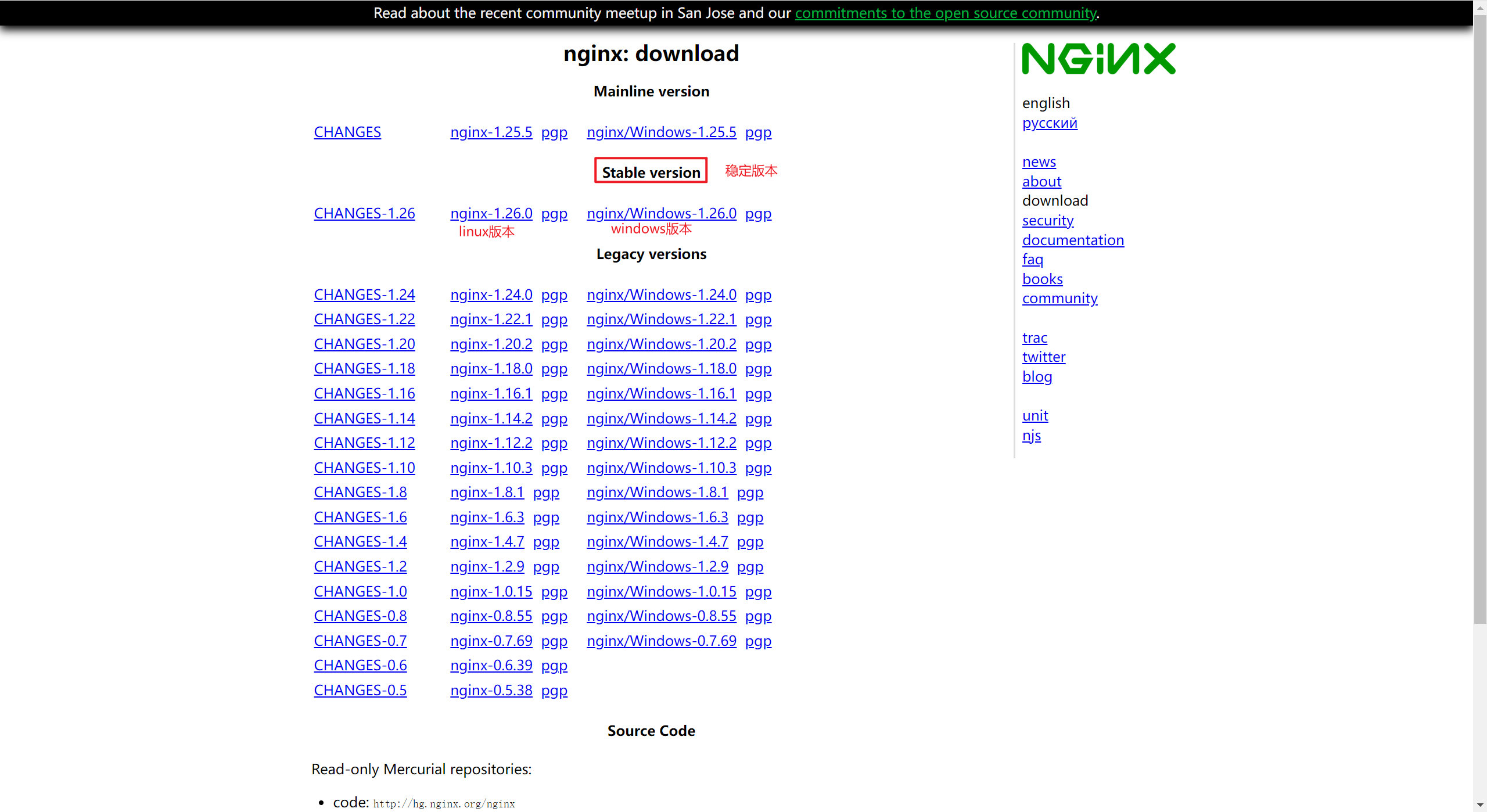Open CHANGES-1.18 changelog
Viewport: 1487px width, 812px height.
click(364, 368)
